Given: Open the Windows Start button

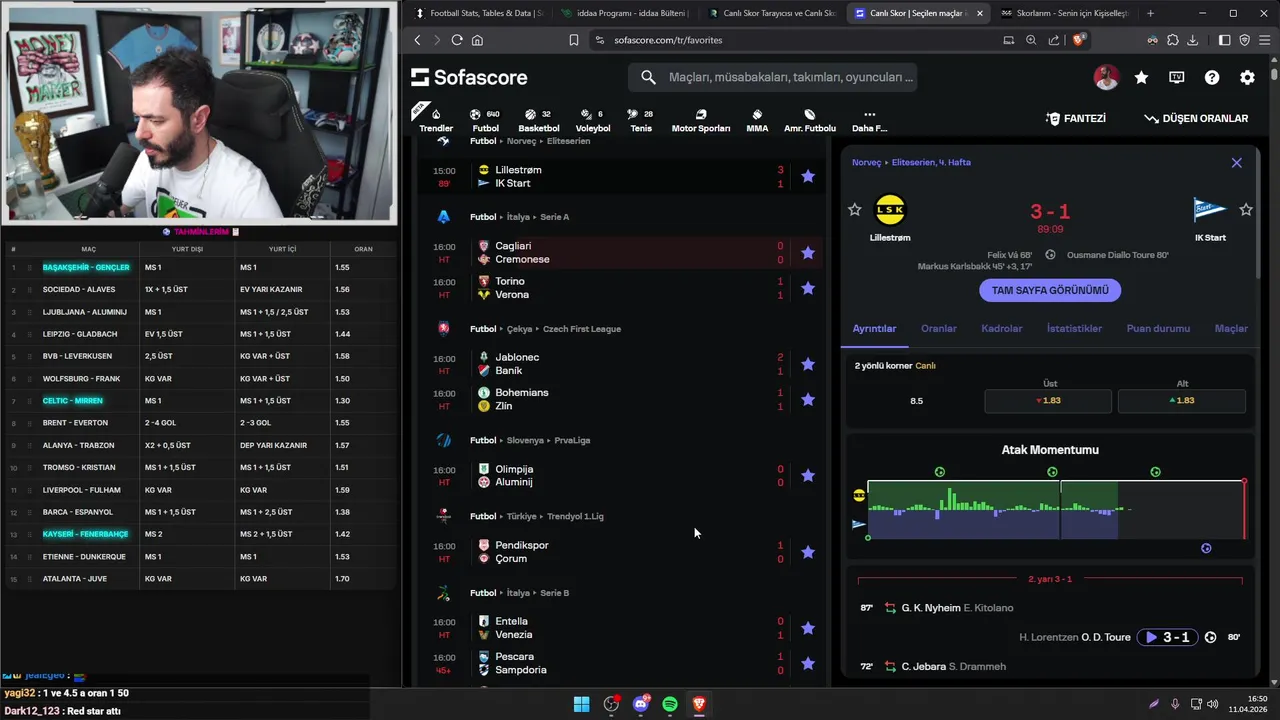Looking at the screenshot, I should pos(581,704).
